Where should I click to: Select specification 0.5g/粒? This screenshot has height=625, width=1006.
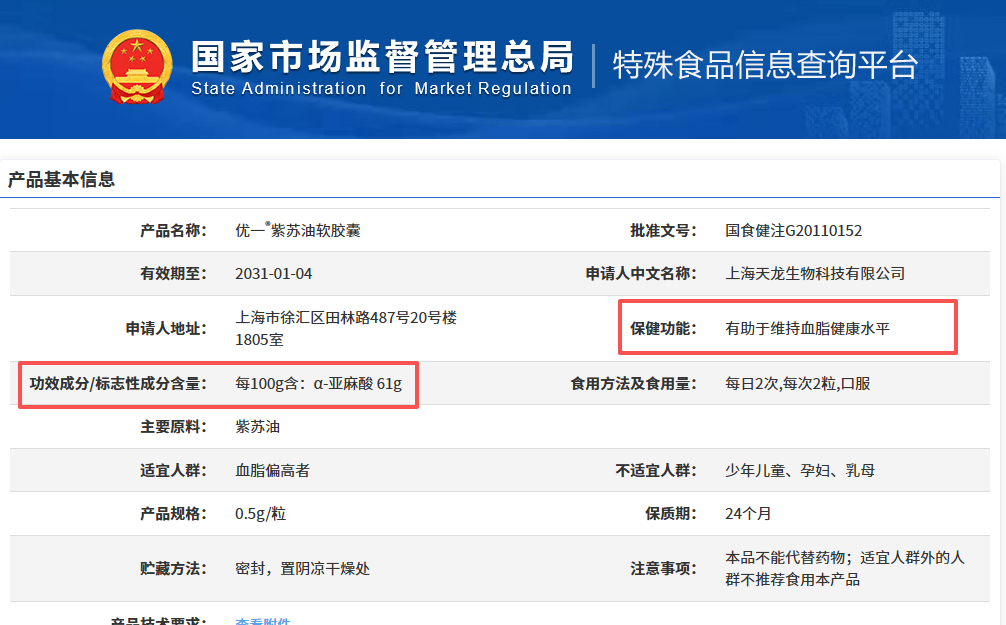pyautogui.click(x=260, y=513)
